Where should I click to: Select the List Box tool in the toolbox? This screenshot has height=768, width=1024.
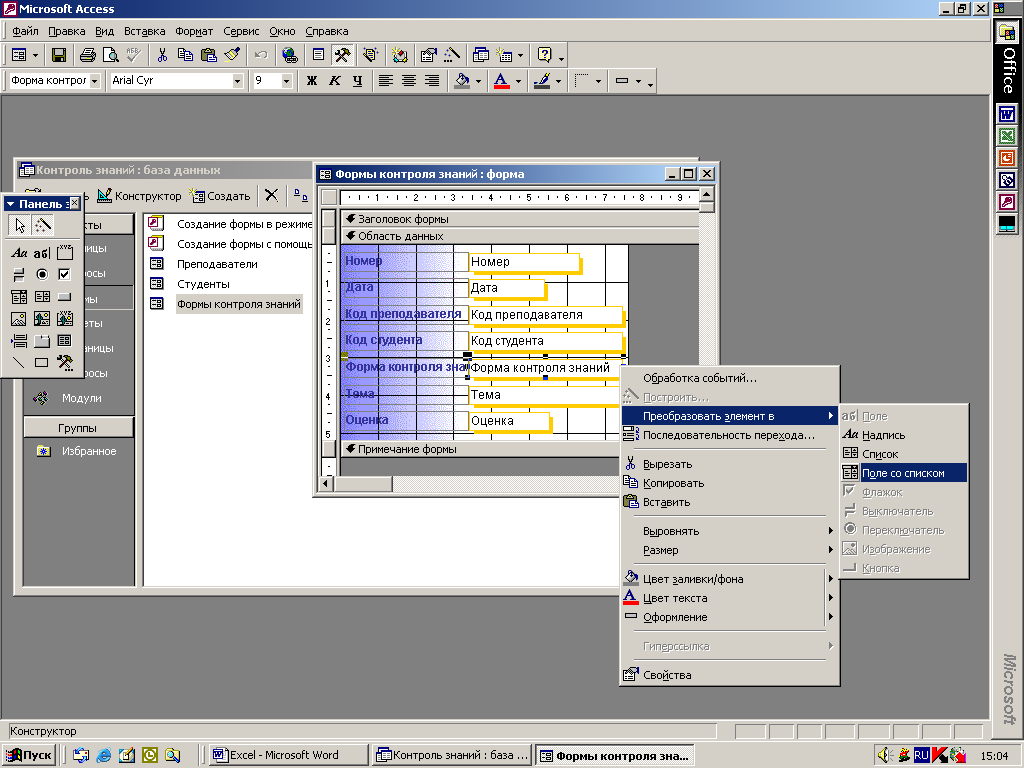click(x=42, y=297)
